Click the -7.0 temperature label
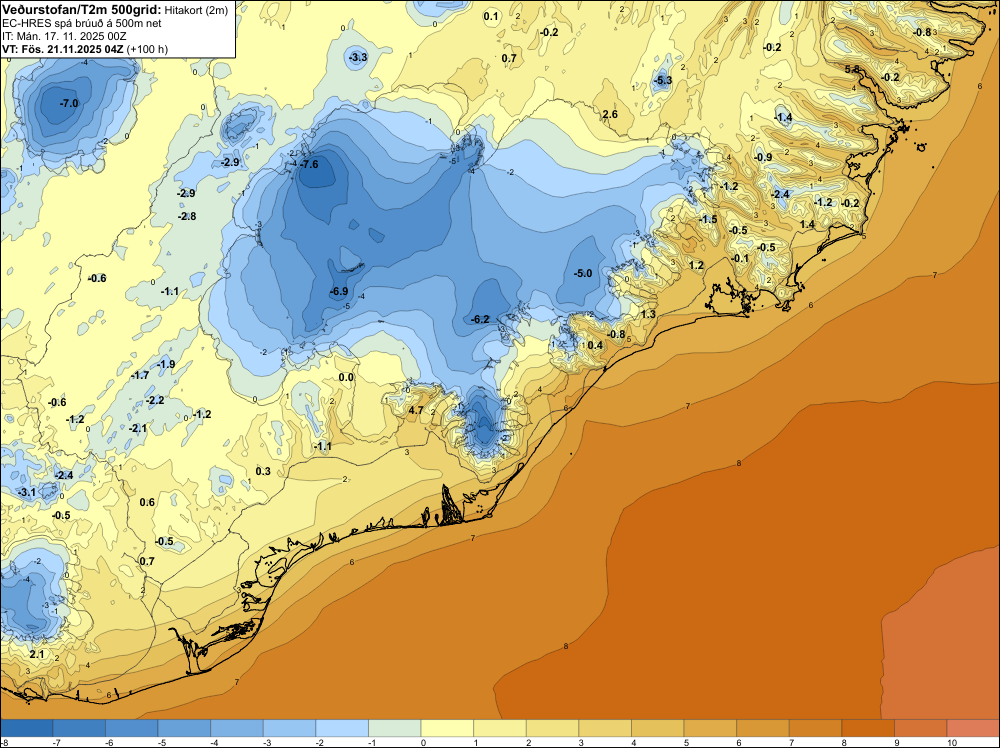This screenshot has width=1000, height=748. click(x=69, y=103)
